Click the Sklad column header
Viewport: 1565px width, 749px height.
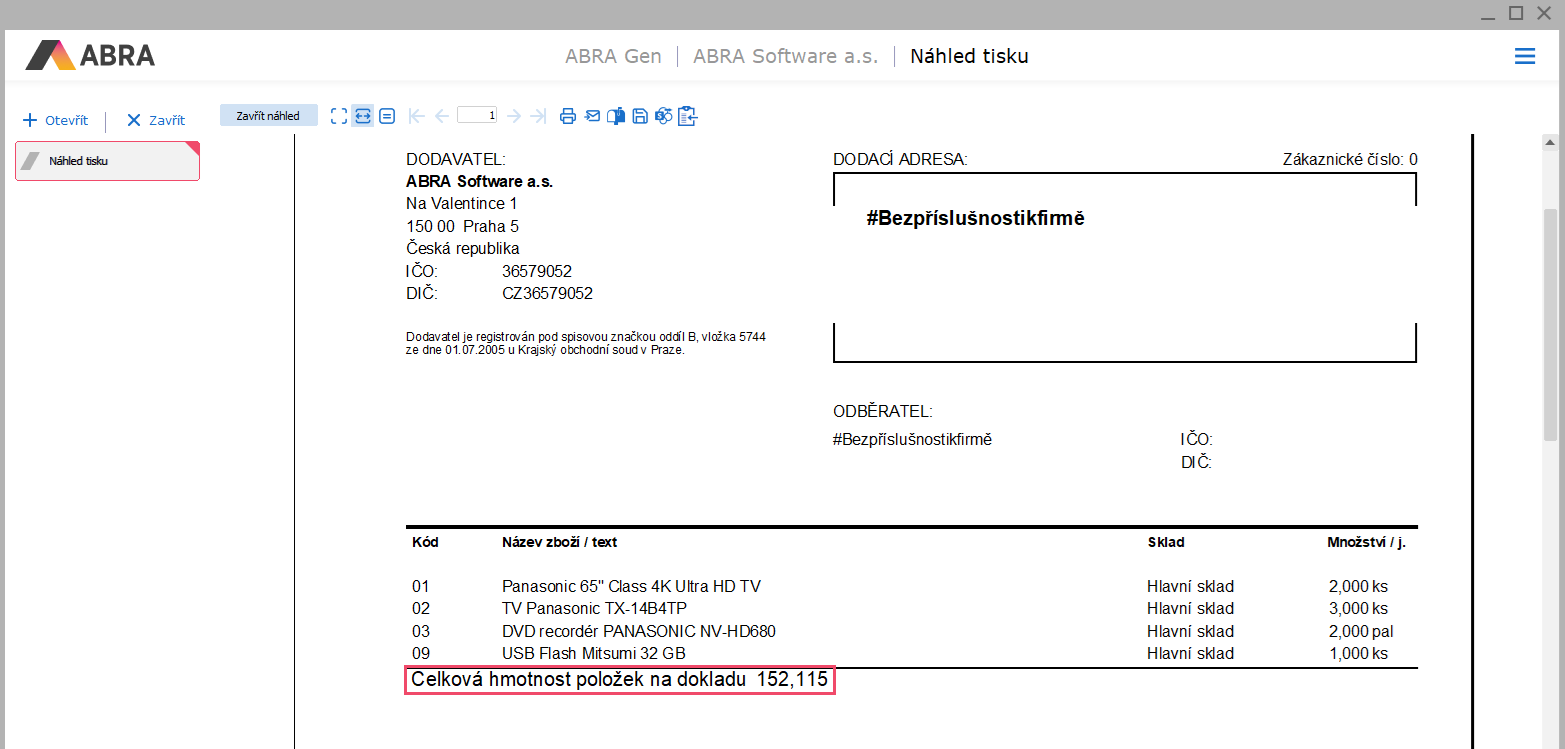[1166, 542]
